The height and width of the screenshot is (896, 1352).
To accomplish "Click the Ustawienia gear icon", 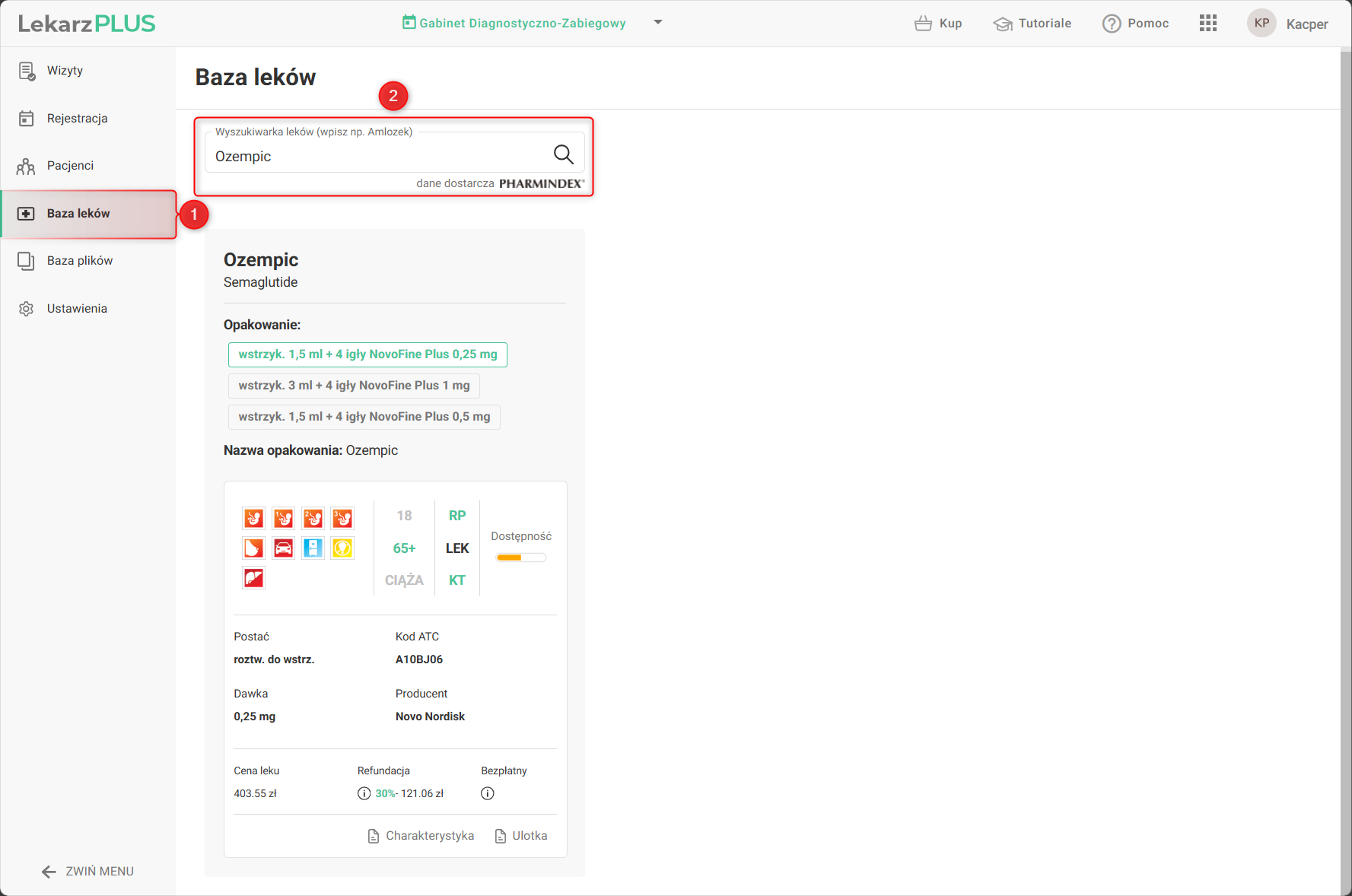I will [27, 309].
